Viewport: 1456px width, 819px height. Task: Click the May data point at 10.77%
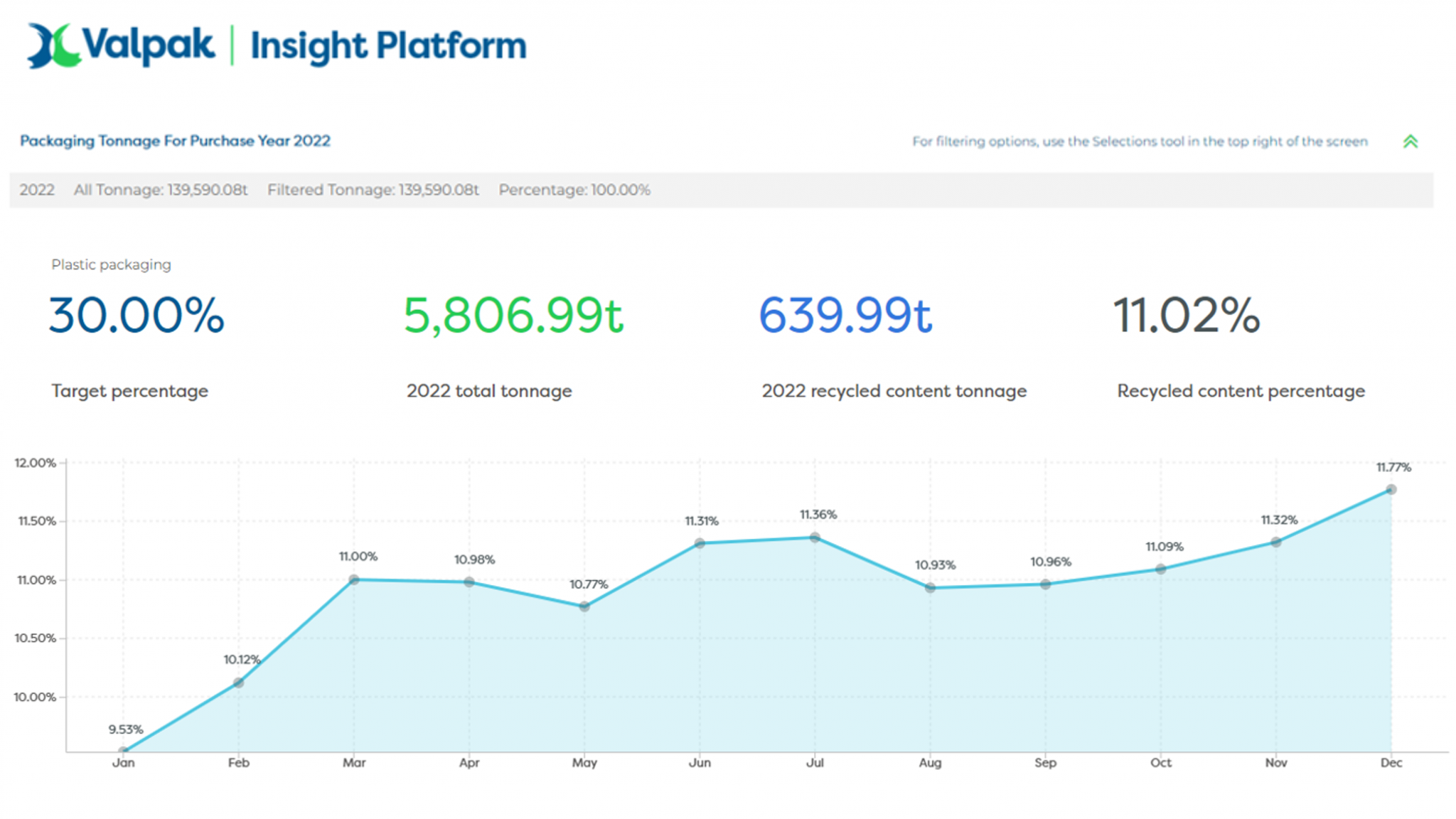(x=585, y=606)
